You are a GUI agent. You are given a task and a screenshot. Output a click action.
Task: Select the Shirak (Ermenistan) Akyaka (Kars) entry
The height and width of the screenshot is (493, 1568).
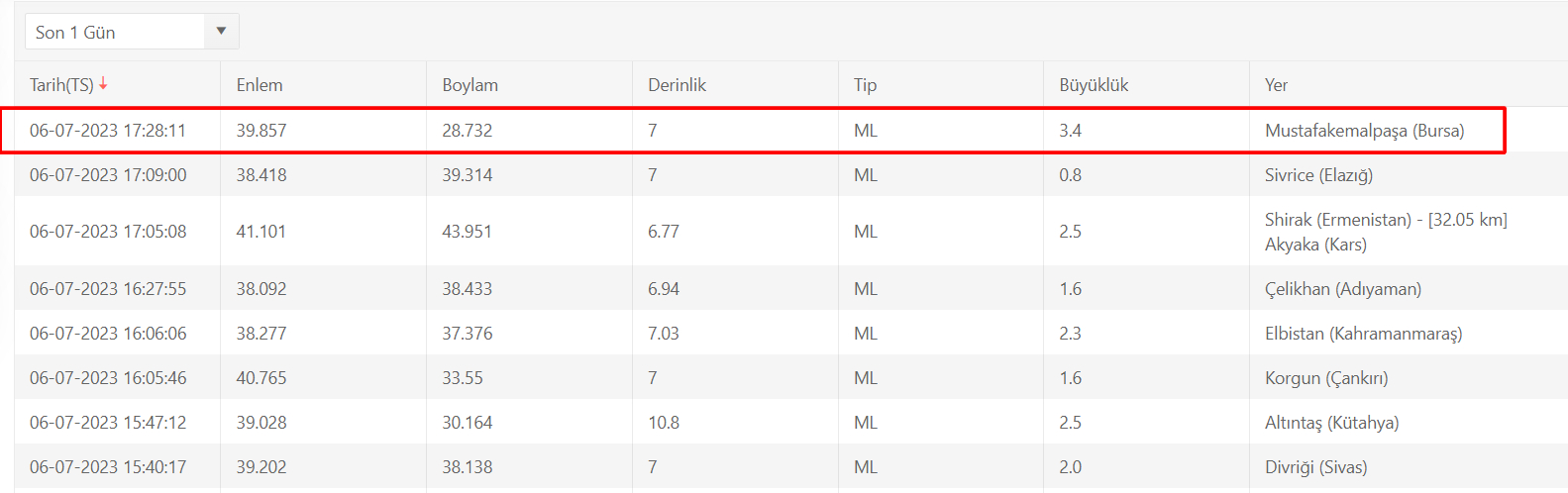pyautogui.click(x=1385, y=232)
